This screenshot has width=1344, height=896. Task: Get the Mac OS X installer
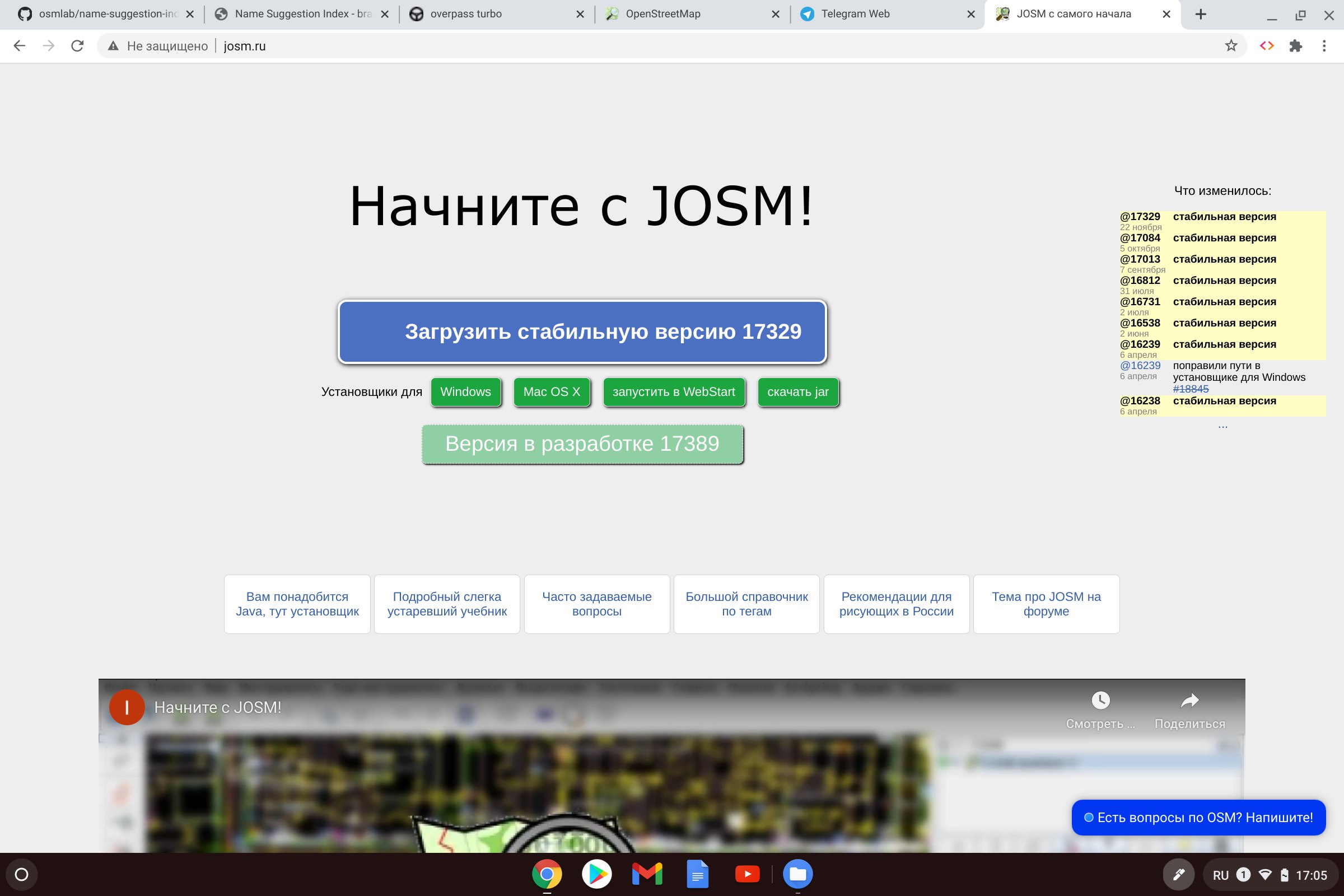(552, 392)
